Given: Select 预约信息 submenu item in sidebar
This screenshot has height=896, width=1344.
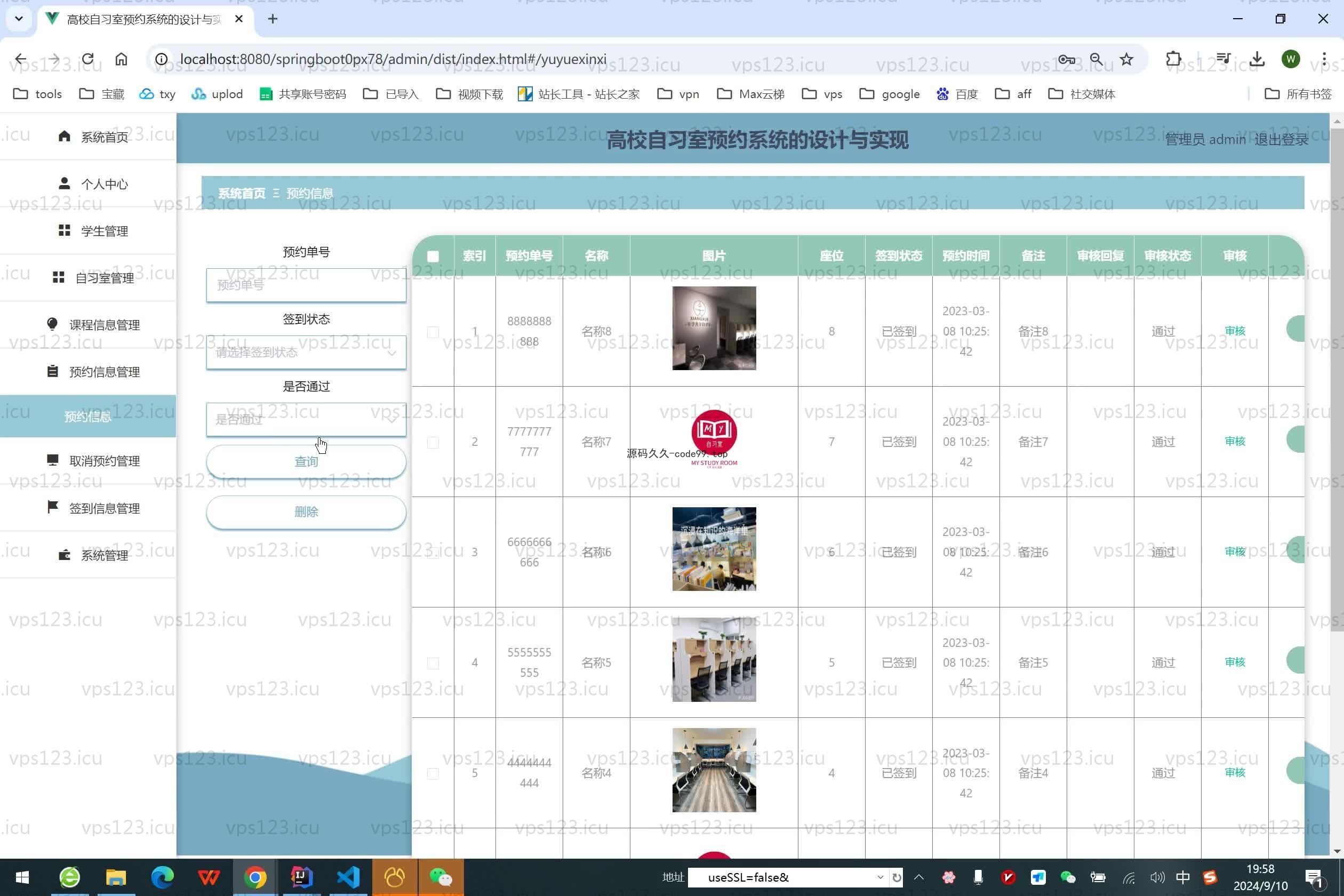Looking at the screenshot, I should tap(87, 416).
